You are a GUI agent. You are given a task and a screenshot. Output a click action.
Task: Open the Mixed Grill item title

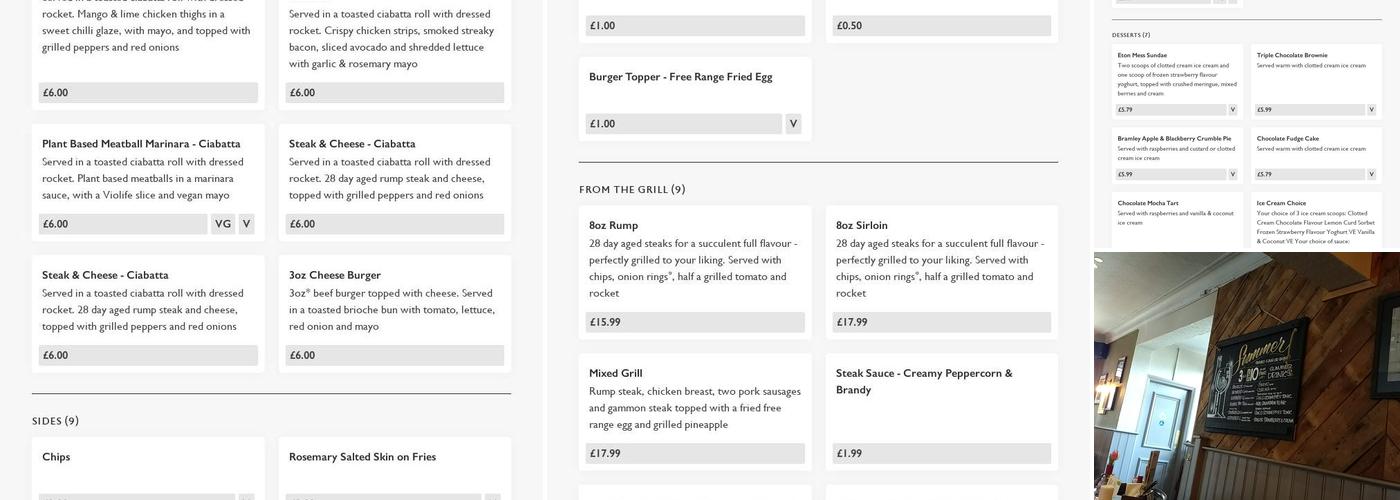click(616, 373)
